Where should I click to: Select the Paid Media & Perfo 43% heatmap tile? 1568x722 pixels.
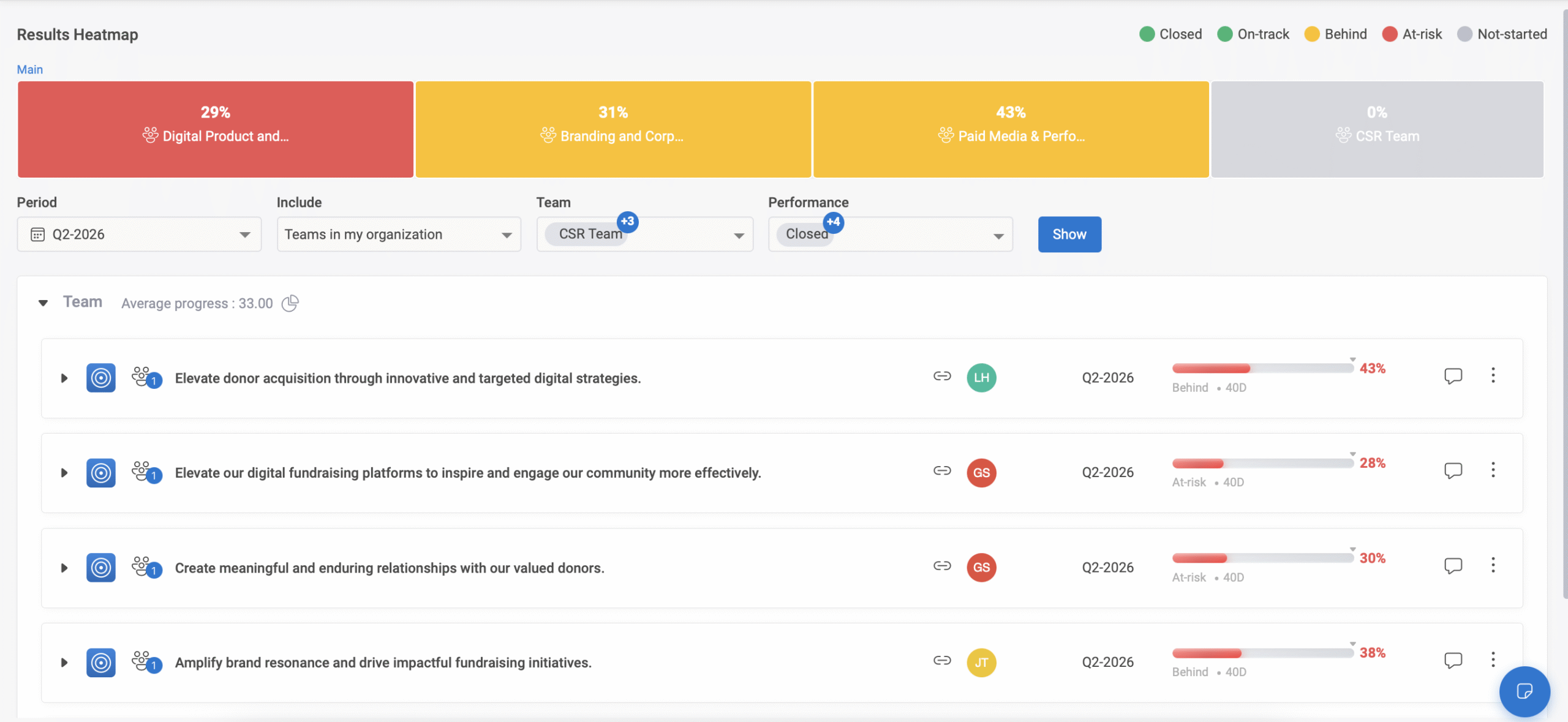[x=1011, y=129]
